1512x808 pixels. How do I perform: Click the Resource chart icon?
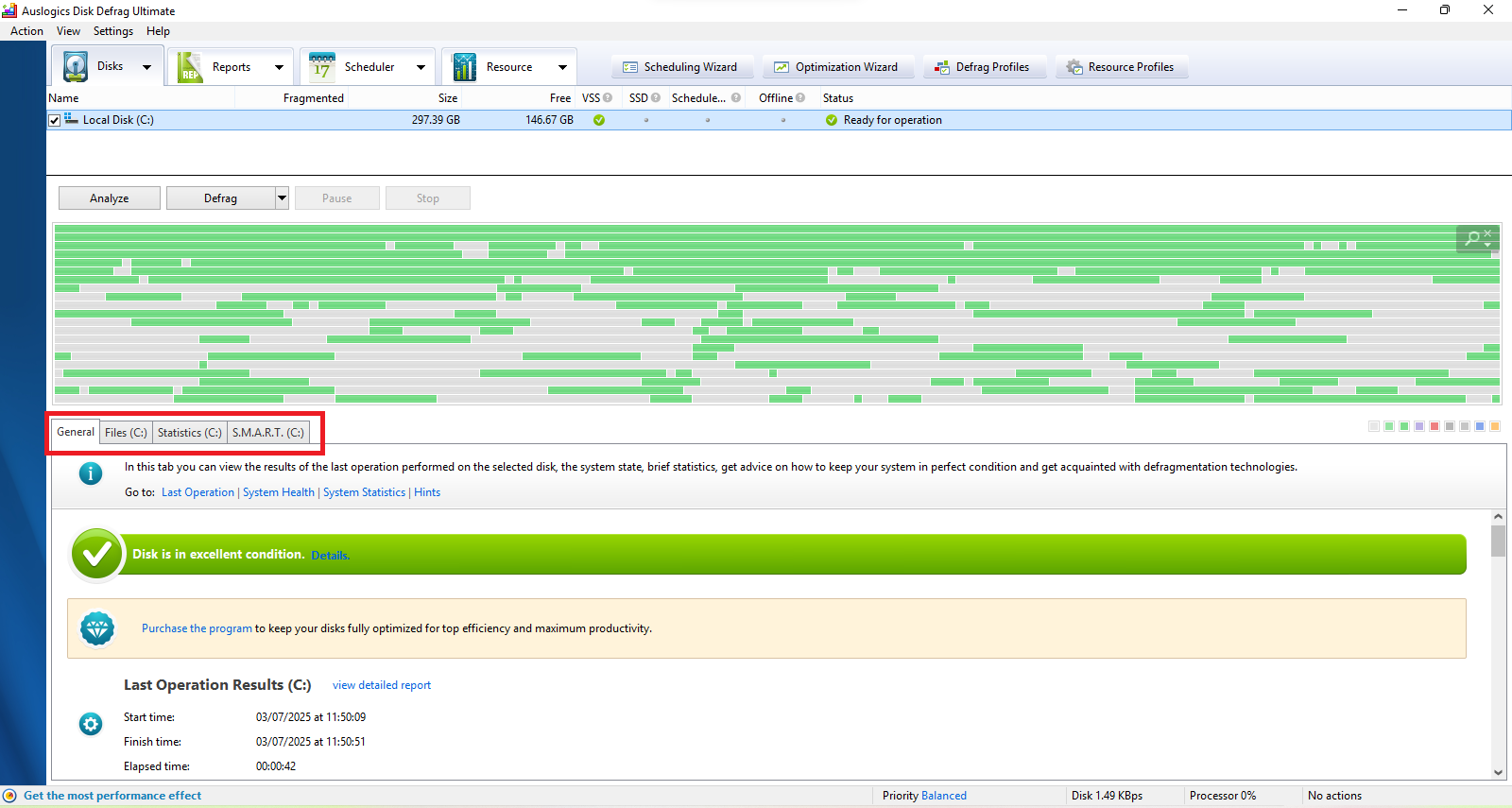464,67
